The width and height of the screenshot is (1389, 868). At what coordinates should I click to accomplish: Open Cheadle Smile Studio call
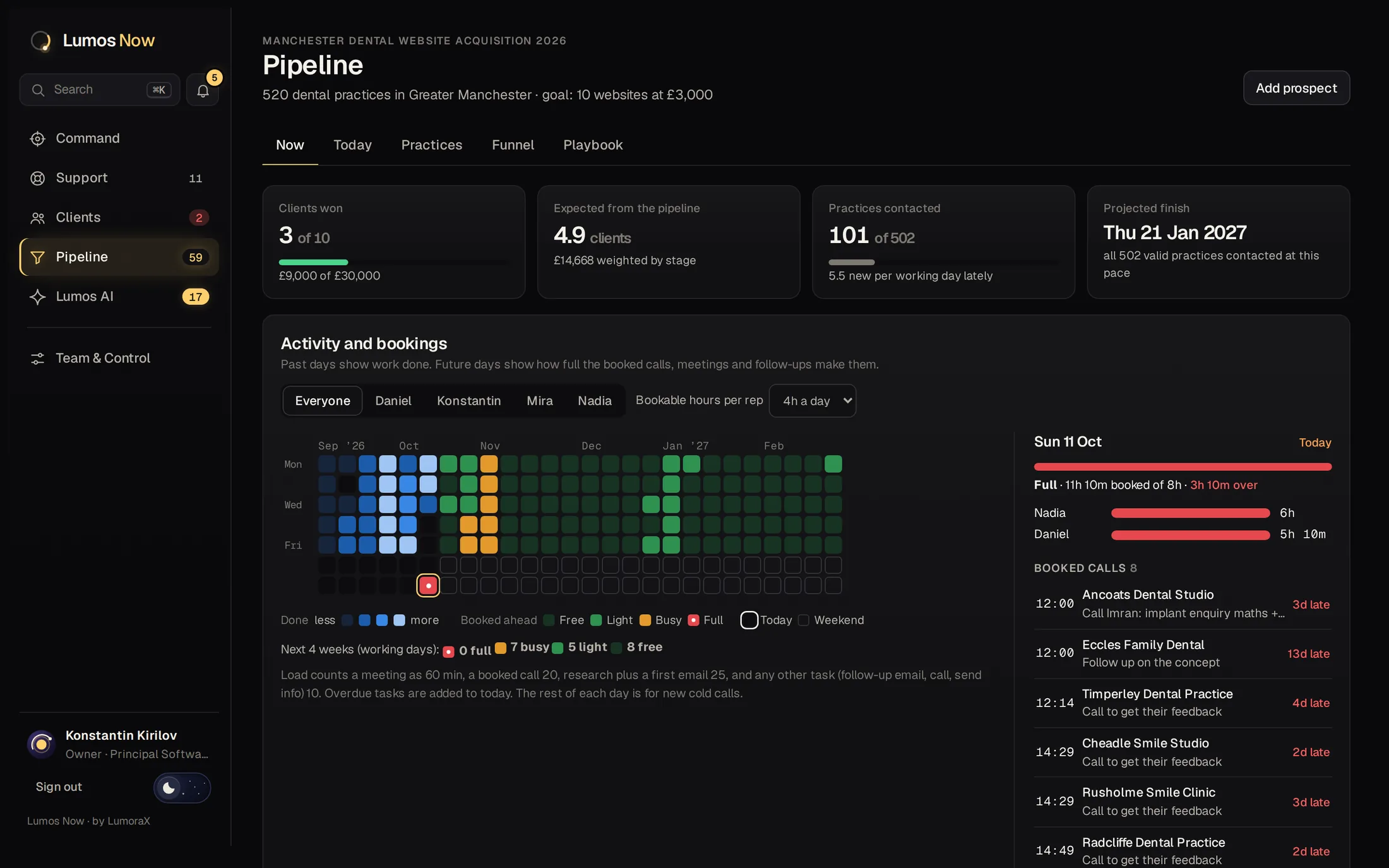(1183, 752)
